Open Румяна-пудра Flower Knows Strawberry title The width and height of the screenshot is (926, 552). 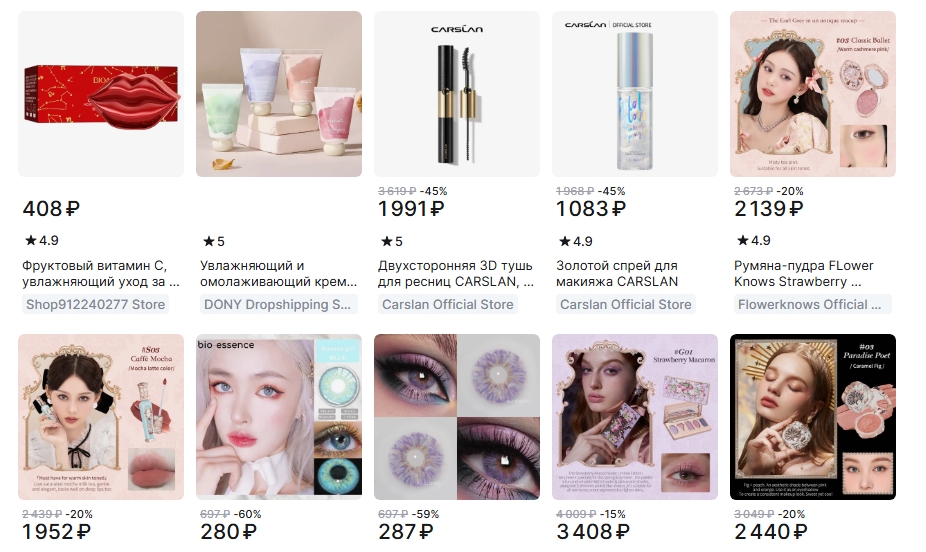point(804,273)
